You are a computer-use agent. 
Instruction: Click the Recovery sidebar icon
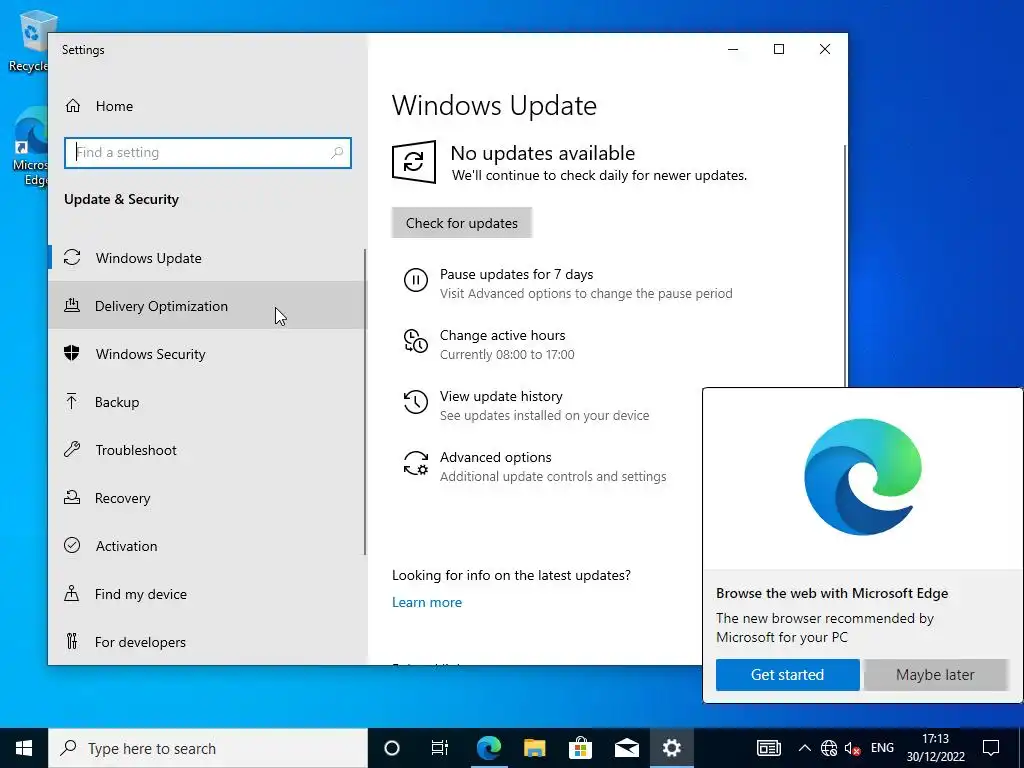[72, 498]
